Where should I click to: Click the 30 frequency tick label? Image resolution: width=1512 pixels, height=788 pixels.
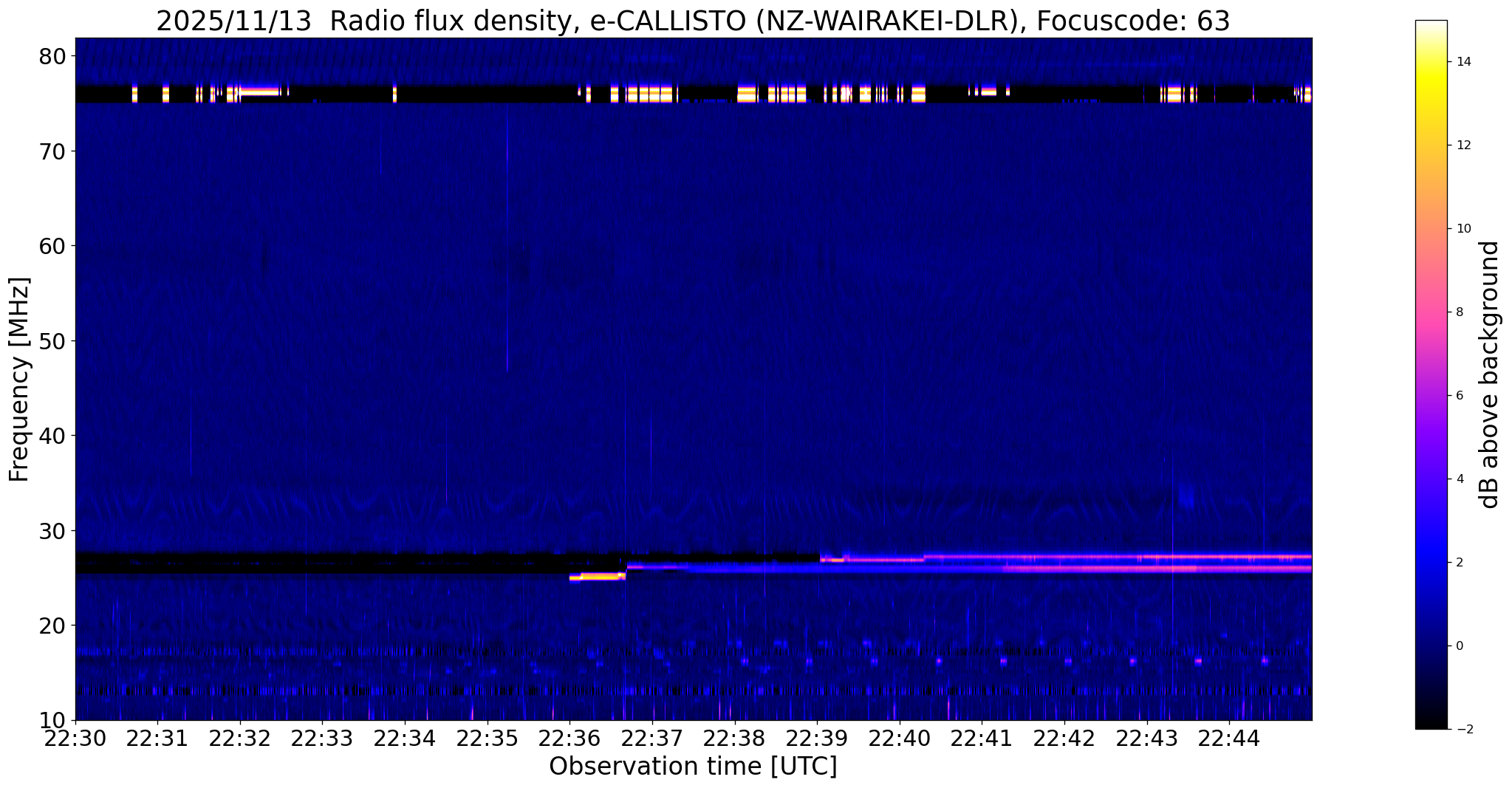52,531
